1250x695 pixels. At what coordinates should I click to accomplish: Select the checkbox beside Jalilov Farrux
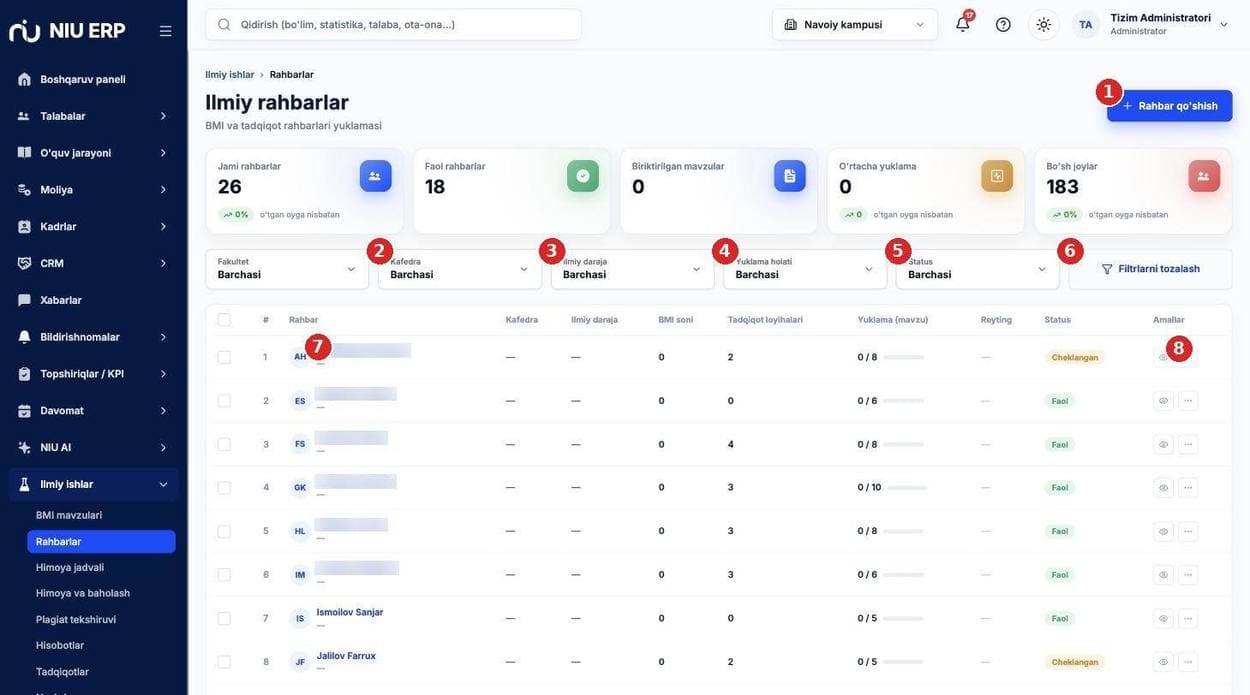click(224, 662)
